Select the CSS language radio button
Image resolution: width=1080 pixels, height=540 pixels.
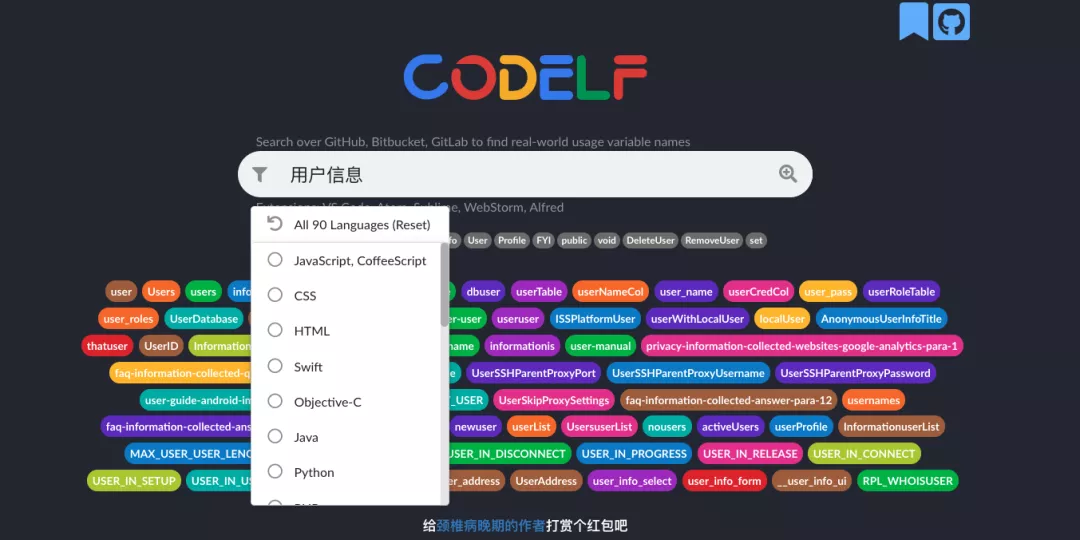[275, 295]
